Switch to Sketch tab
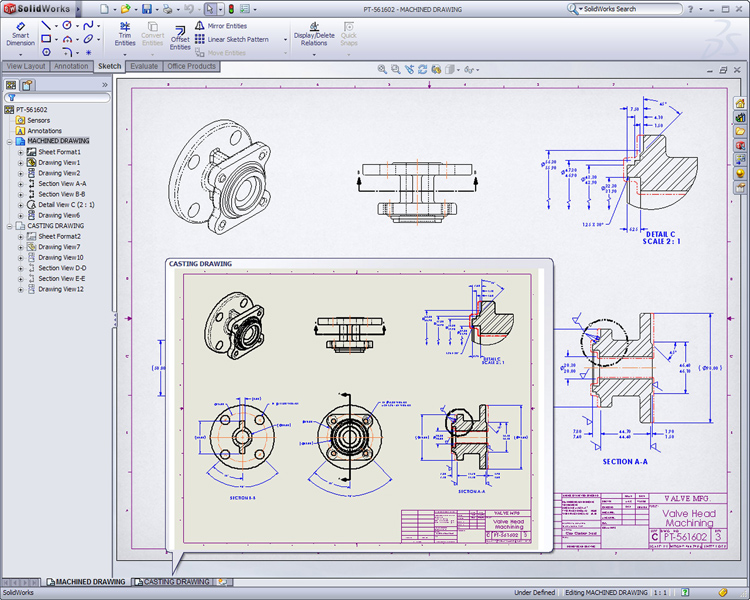This screenshot has height=600, width=750. (x=110, y=66)
